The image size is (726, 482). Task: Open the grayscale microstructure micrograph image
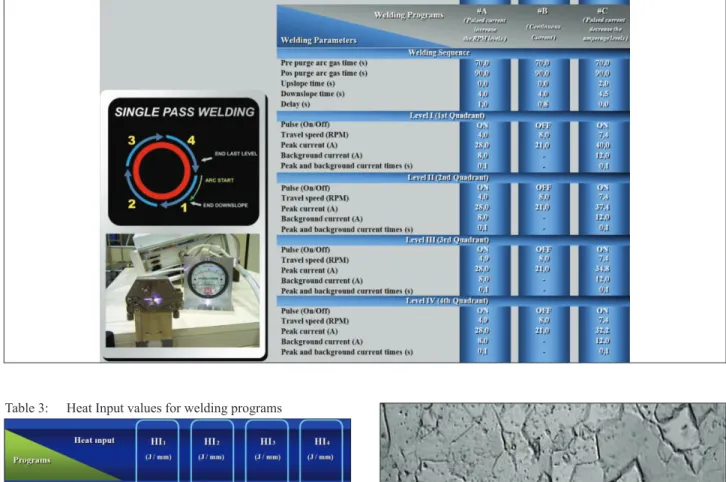552,442
